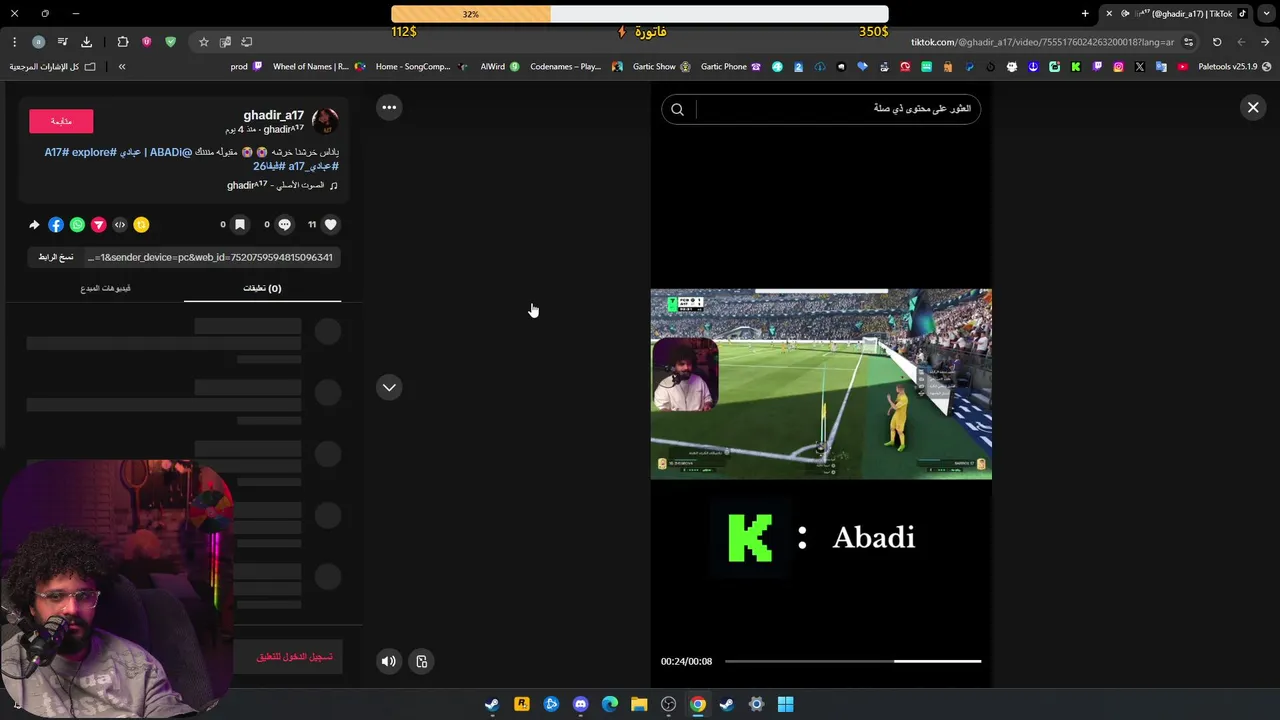The image size is (1280, 720).
Task: Open the media control icon in Chrome toolbar
Action: click(x=62, y=42)
